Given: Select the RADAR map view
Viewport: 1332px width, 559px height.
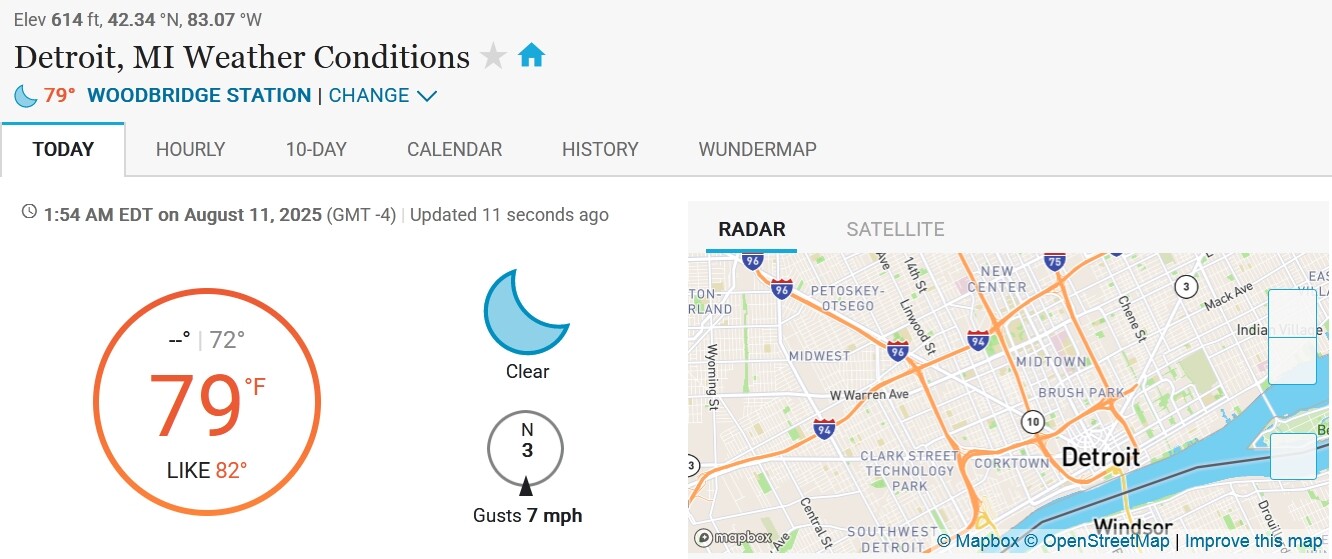Looking at the screenshot, I should pyautogui.click(x=752, y=229).
